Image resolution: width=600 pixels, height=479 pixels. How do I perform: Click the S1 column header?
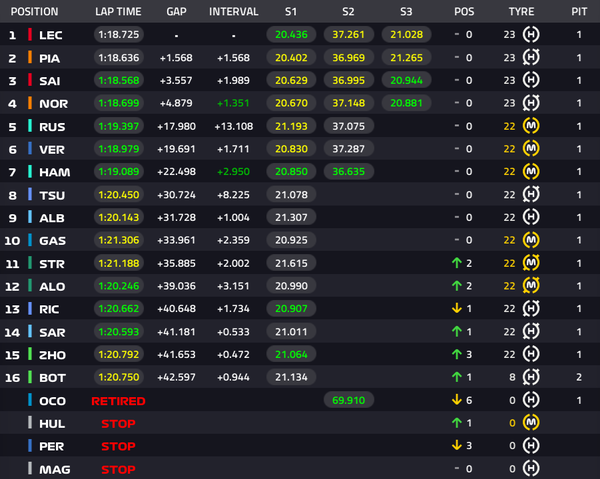291,11
